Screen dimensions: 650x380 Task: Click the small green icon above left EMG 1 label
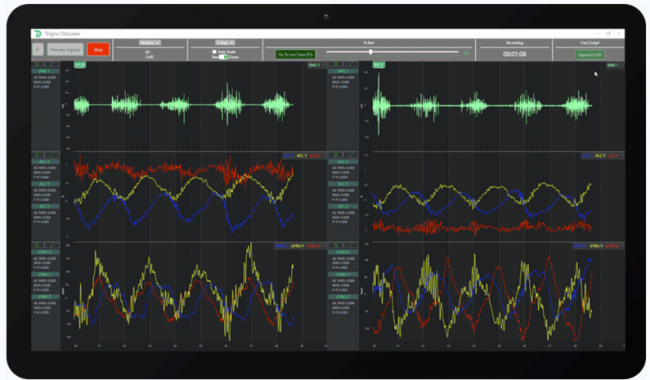[x=38, y=64]
